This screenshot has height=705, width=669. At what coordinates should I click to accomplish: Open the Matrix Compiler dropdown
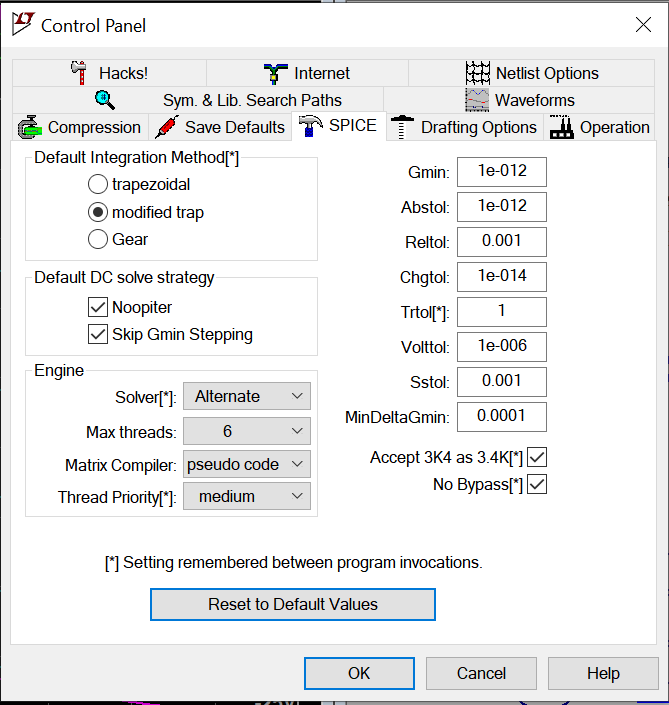[x=247, y=464]
